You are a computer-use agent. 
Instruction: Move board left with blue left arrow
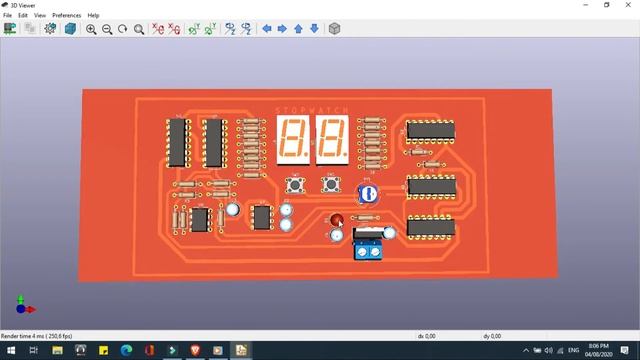[x=267, y=29]
